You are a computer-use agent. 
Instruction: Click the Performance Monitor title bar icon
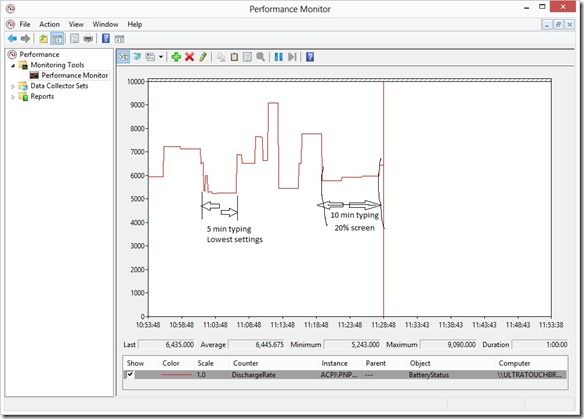pyautogui.click(x=11, y=8)
